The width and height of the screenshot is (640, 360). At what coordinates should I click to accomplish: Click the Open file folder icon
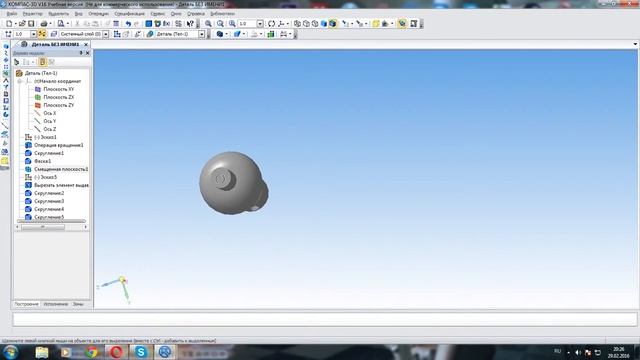point(22,24)
